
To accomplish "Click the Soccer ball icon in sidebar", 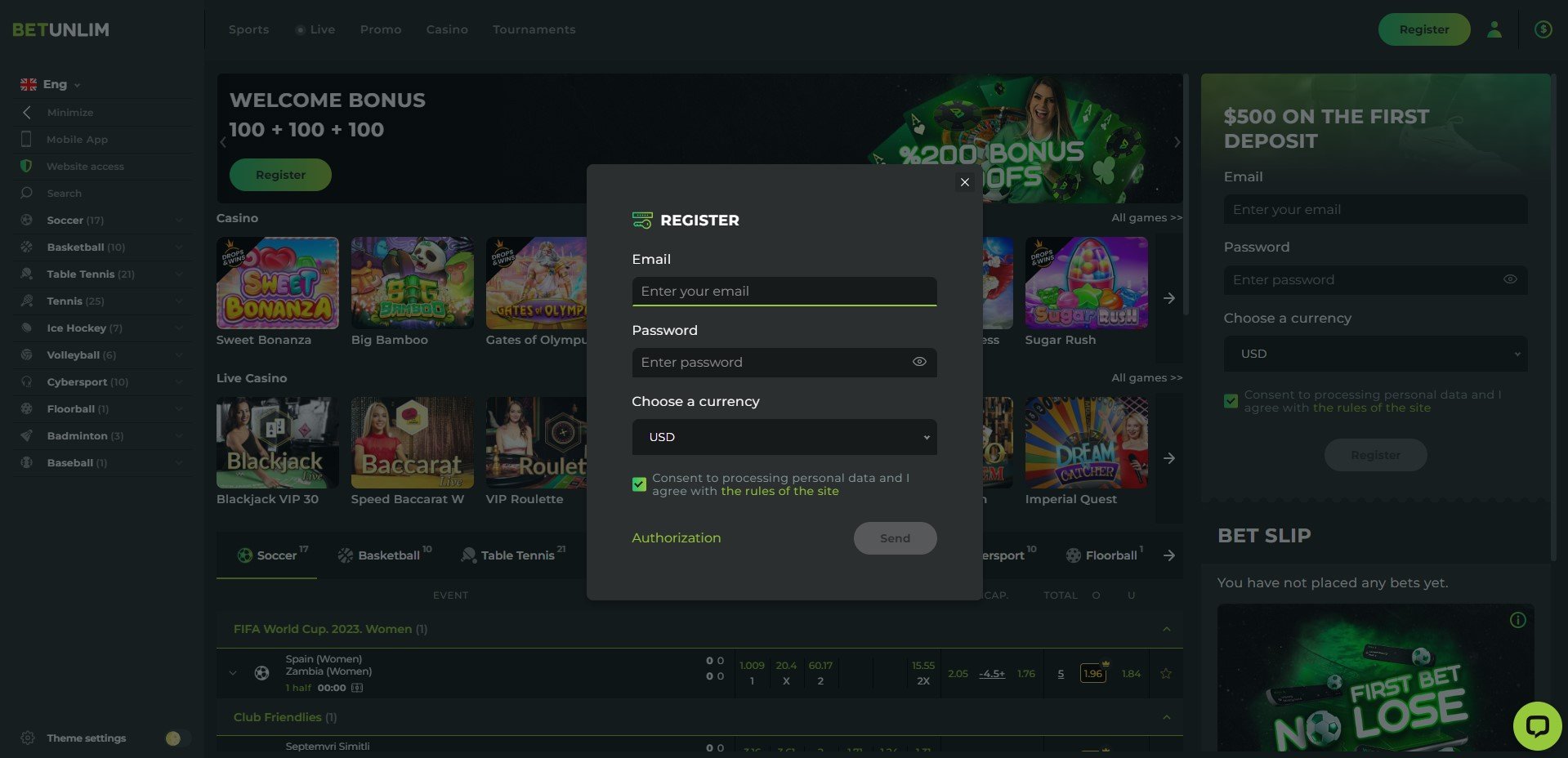I will click(x=26, y=220).
